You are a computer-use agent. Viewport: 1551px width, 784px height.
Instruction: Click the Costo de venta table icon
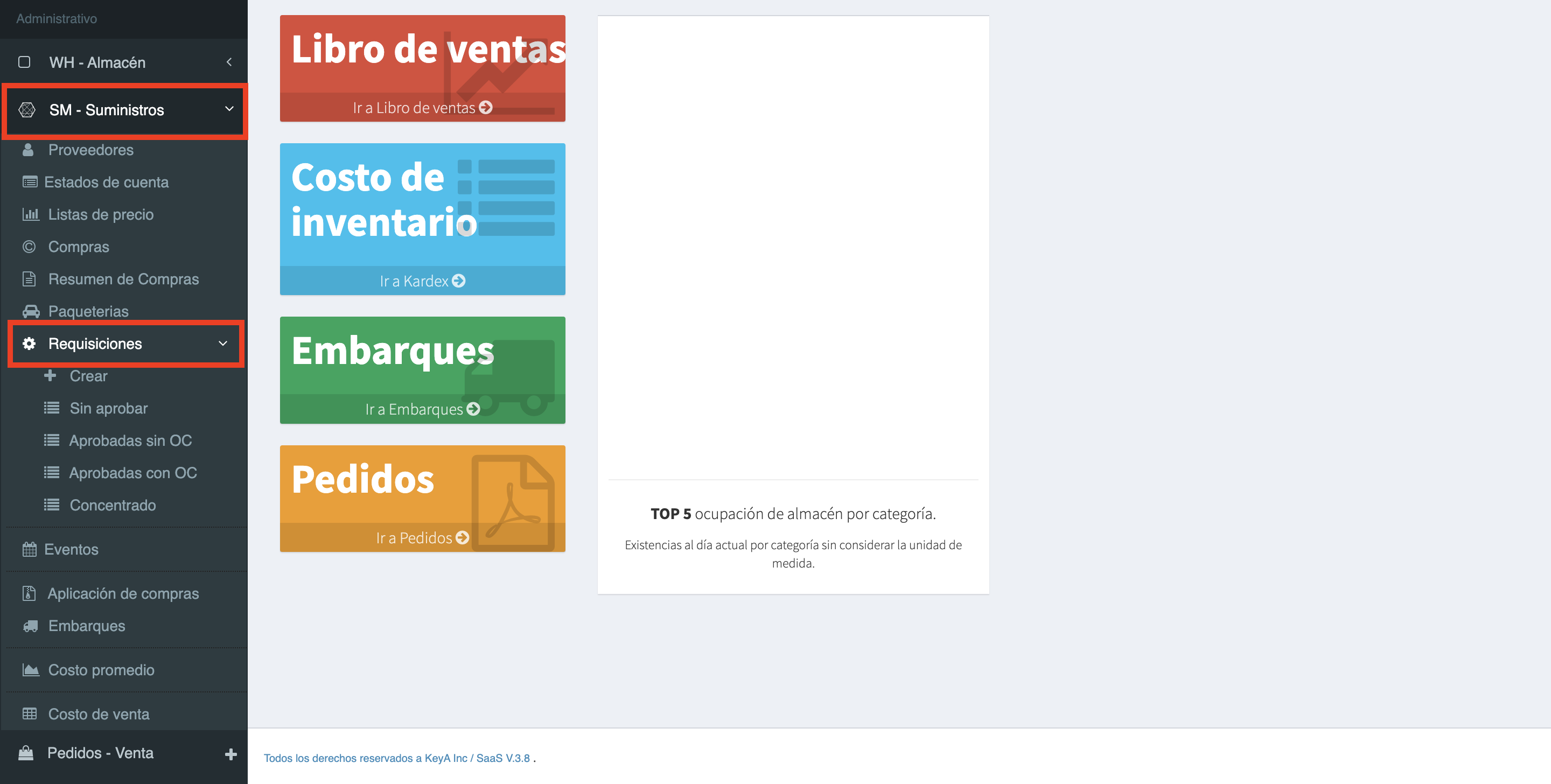pos(29,714)
